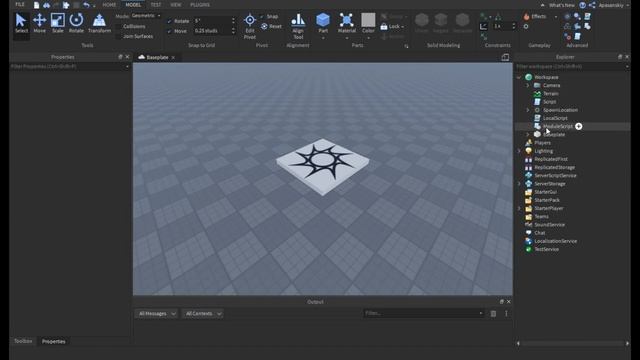This screenshot has height=360, width=640.
Task: Switch to the HOME ribbon tab
Action: coord(109,5)
